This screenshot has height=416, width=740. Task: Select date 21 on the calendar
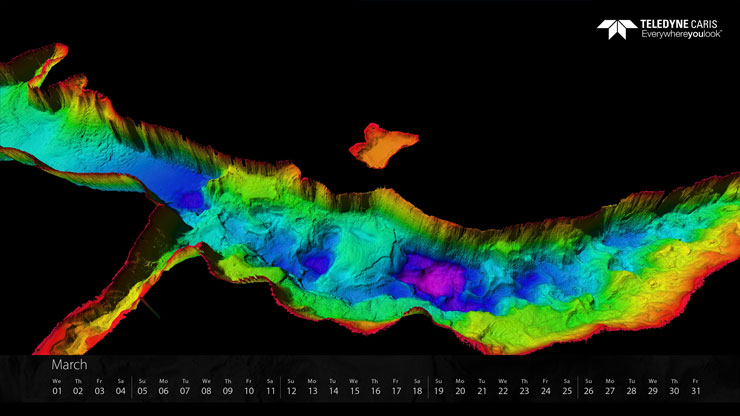(481, 391)
